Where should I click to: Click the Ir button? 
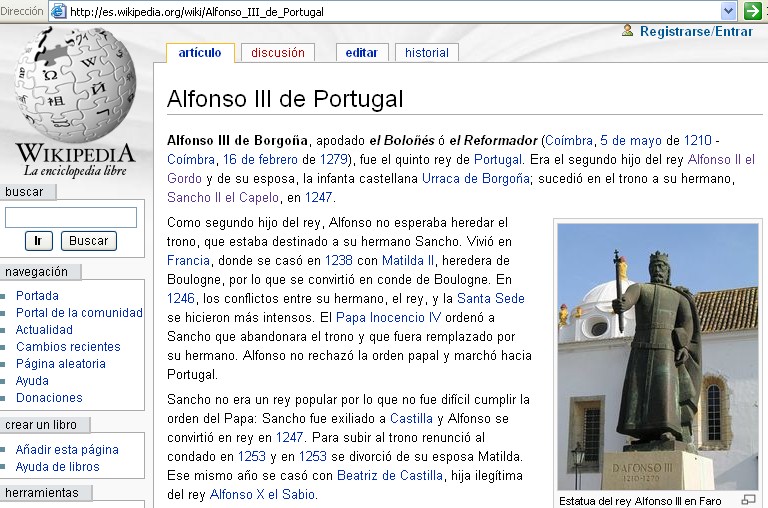[38, 241]
